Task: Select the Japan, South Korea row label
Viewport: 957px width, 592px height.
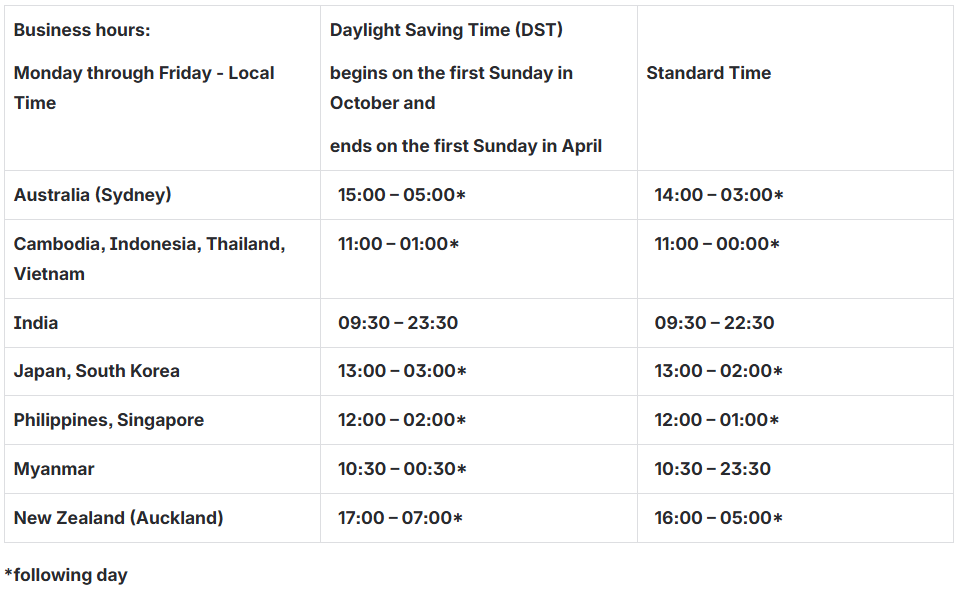Action: tap(96, 371)
